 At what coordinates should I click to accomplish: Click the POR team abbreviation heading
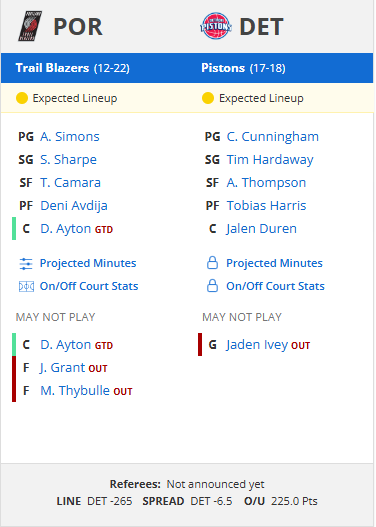tap(78, 27)
